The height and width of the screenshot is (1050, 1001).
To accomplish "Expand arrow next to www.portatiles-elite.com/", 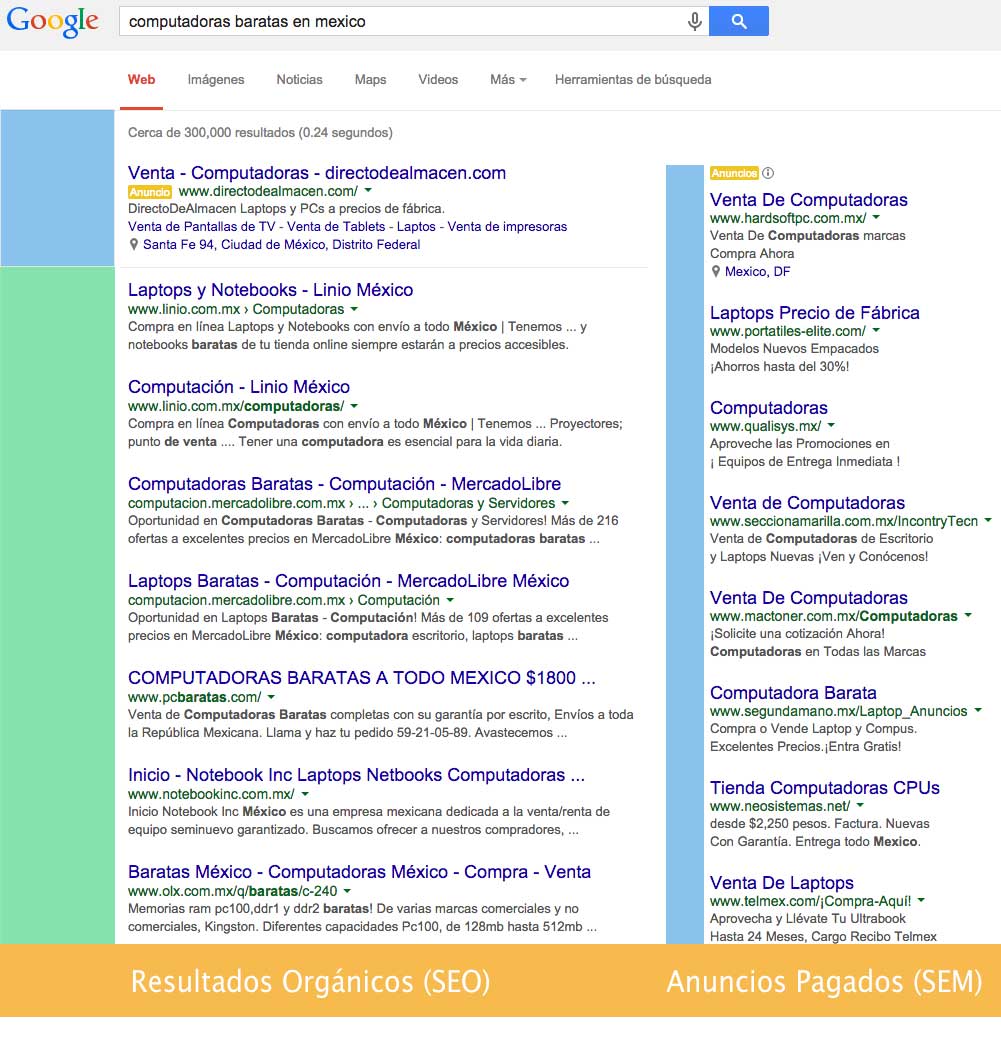I will pos(876,331).
